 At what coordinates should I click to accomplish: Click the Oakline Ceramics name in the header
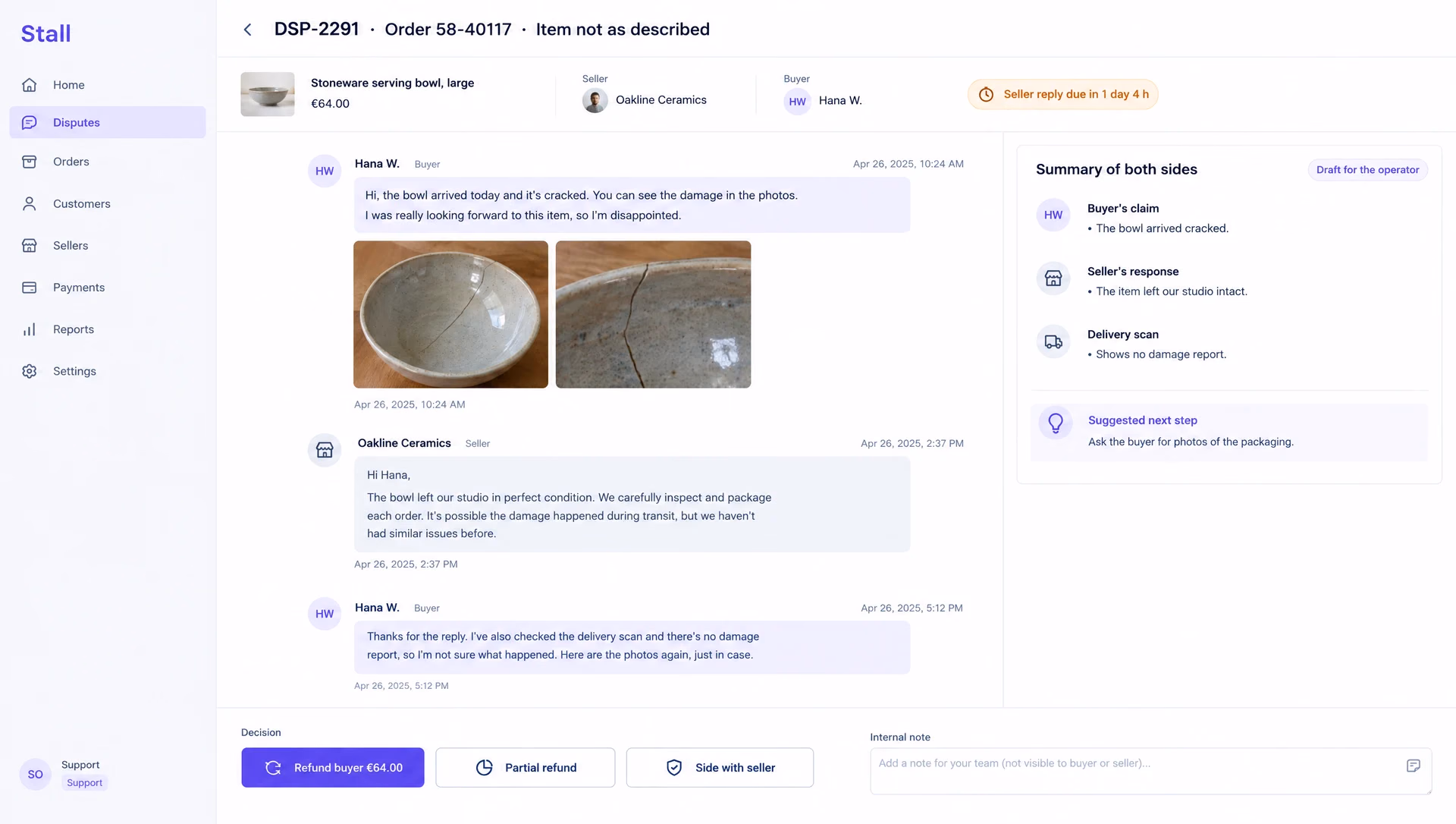661,100
